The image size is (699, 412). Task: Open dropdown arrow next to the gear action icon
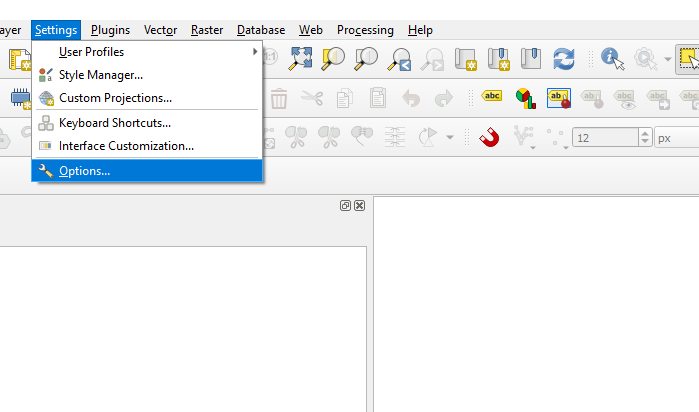pos(668,60)
